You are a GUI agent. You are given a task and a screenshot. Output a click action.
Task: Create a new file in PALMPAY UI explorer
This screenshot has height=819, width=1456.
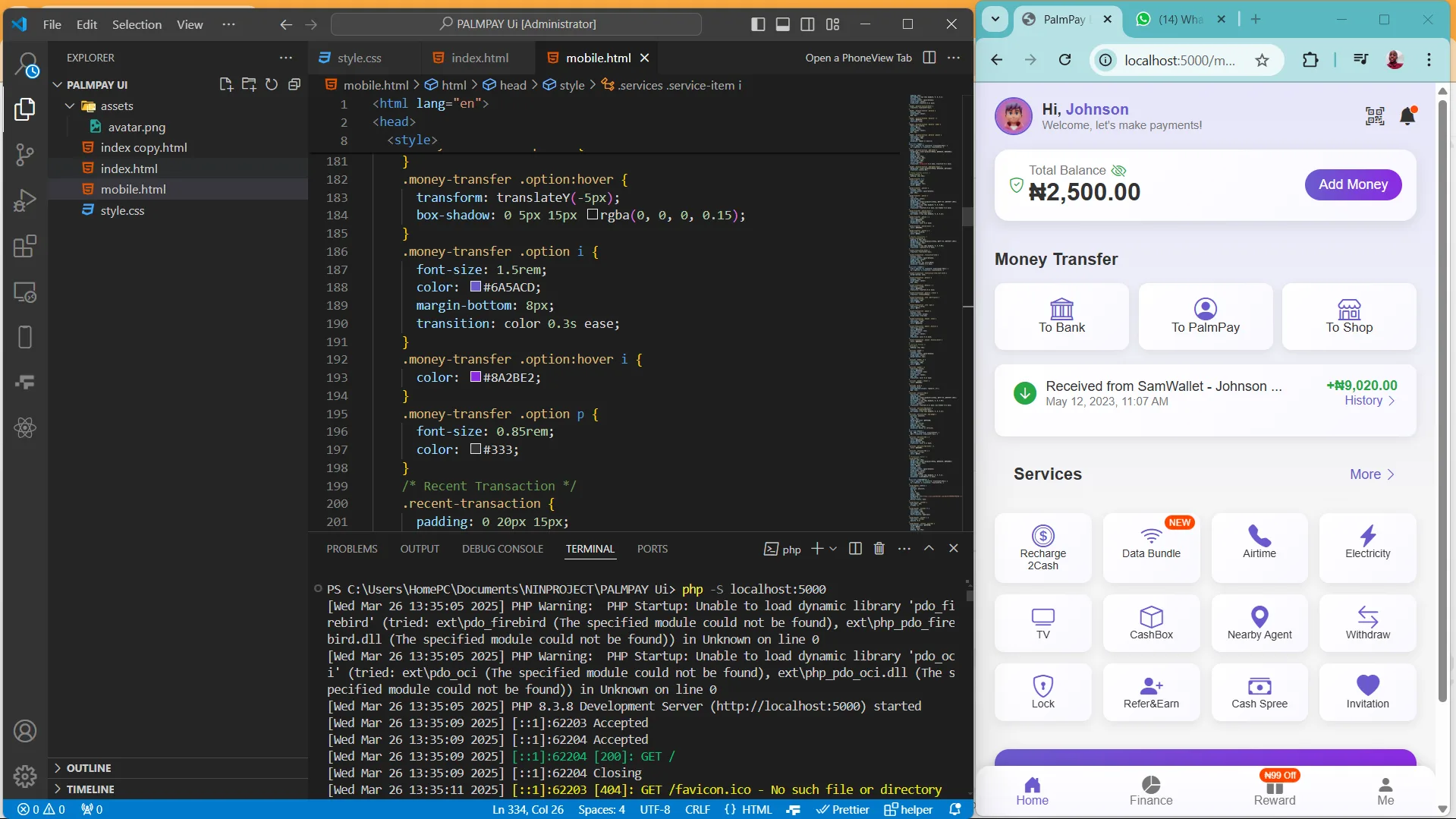226,84
